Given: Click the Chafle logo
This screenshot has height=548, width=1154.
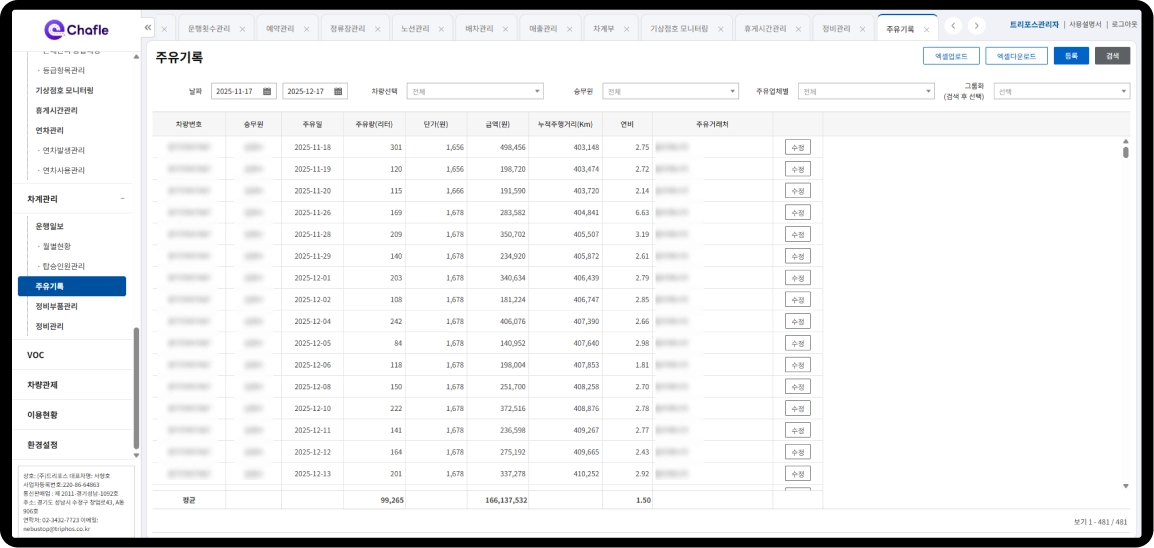Looking at the screenshot, I should click(76, 29).
